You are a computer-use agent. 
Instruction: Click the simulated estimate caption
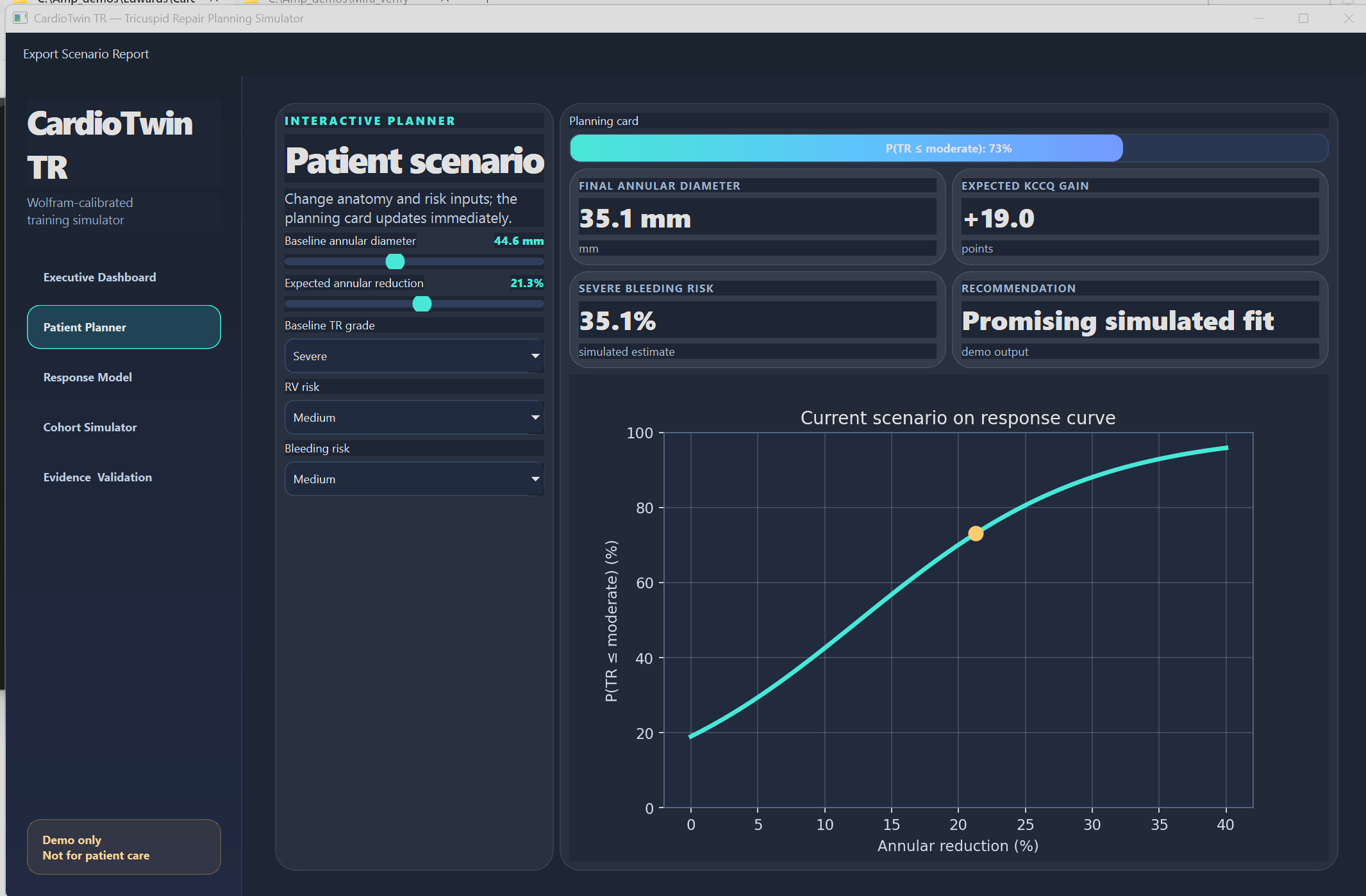pyautogui.click(x=626, y=352)
